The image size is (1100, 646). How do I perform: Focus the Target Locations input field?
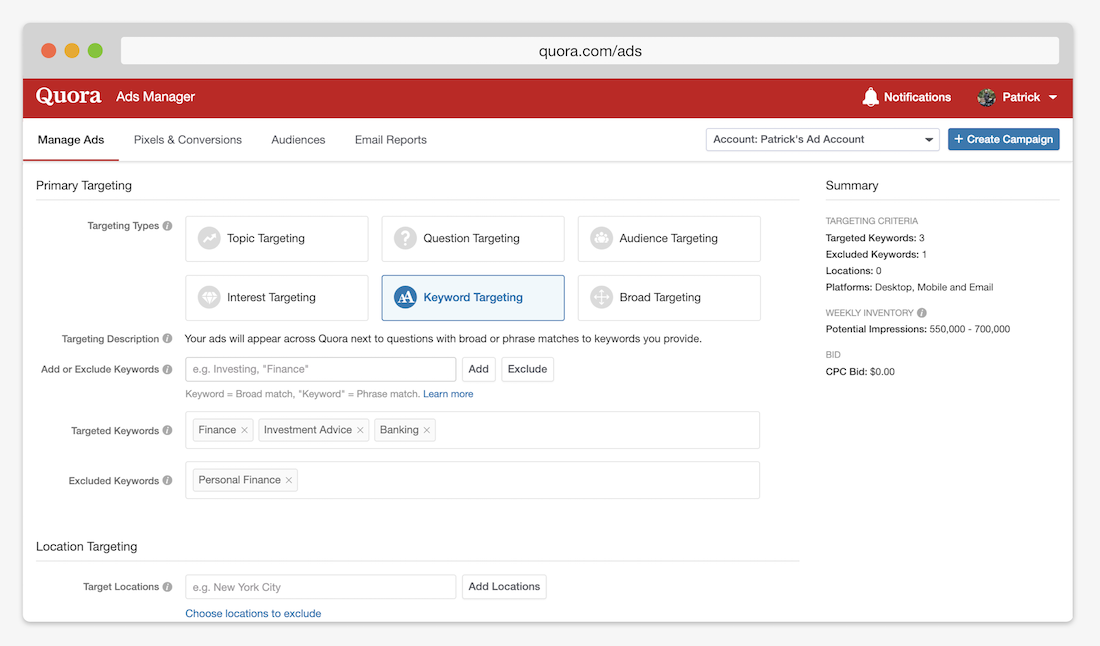coord(320,587)
